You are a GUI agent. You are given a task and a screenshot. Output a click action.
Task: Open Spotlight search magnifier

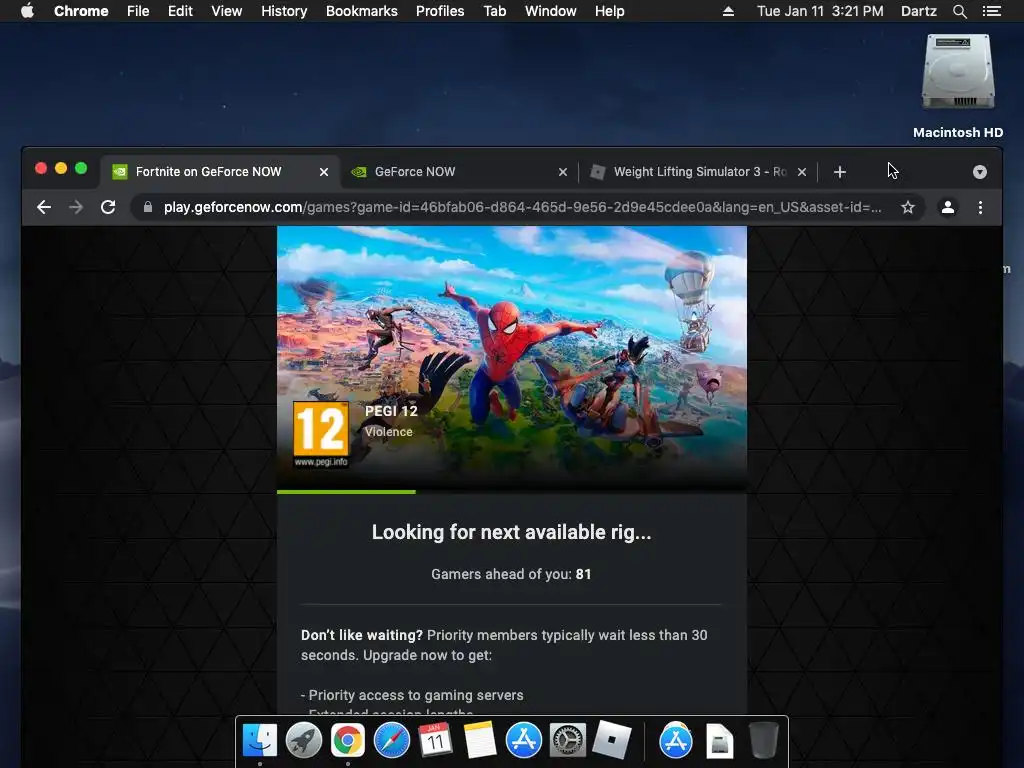coord(959,11)
